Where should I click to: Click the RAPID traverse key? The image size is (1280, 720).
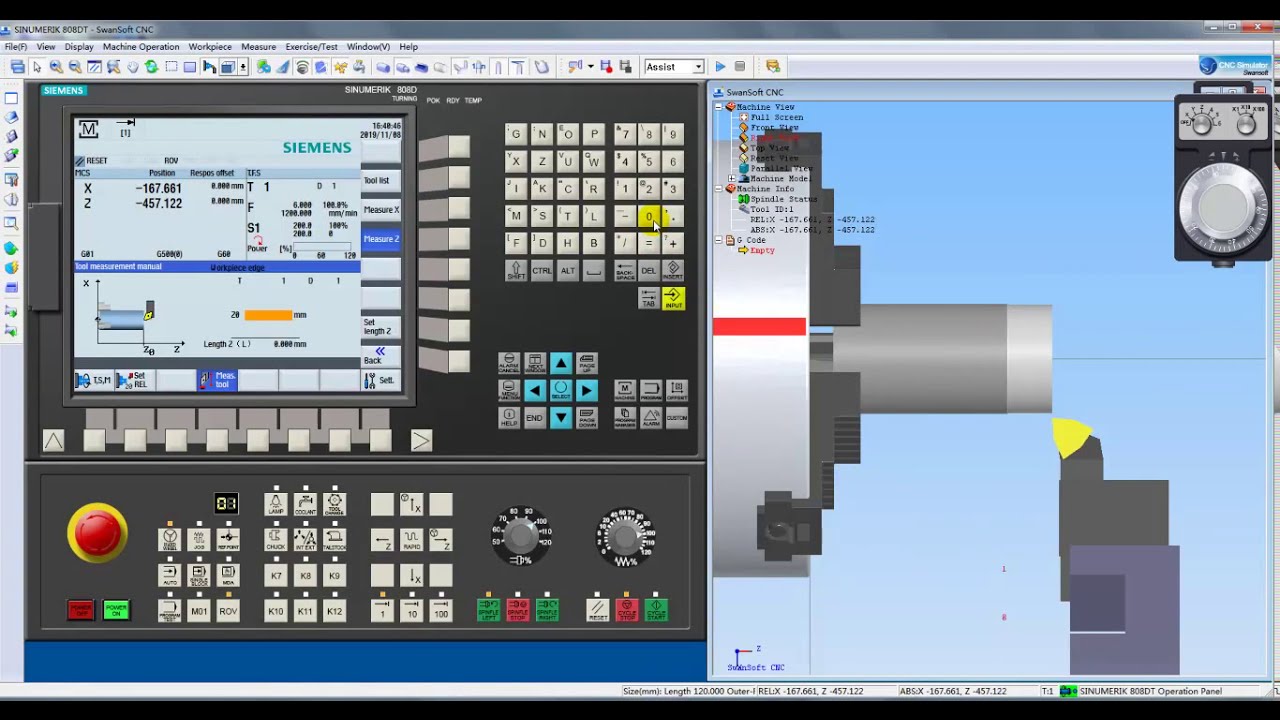pyautogui.click(x=411, y=540)
